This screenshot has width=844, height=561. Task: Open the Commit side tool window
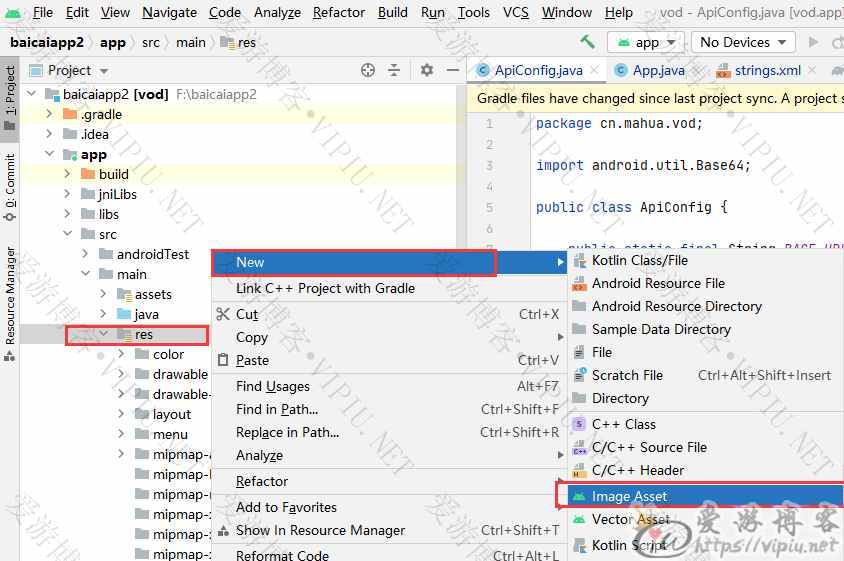[10, 187]
